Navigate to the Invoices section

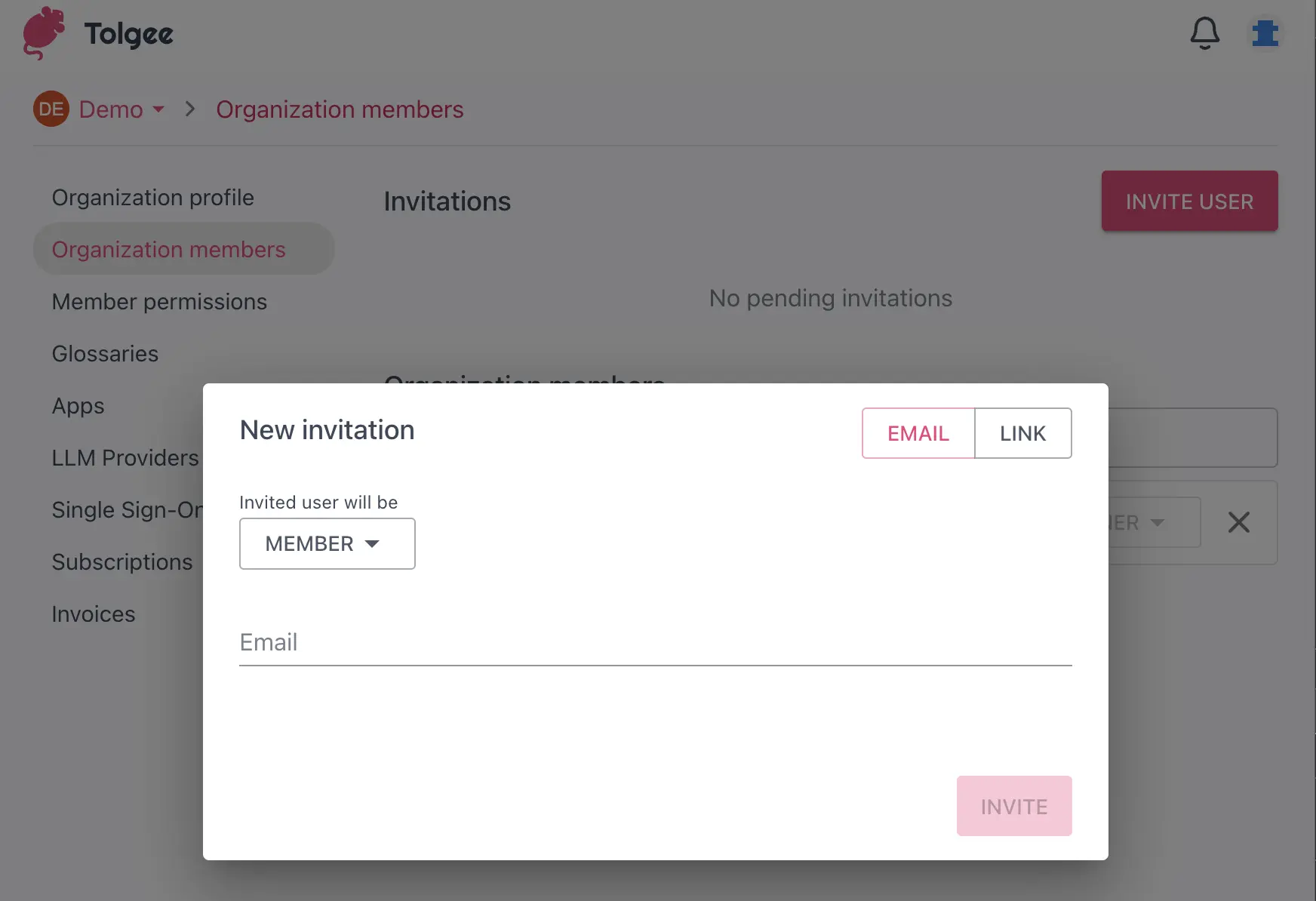[x=93, y=613]
